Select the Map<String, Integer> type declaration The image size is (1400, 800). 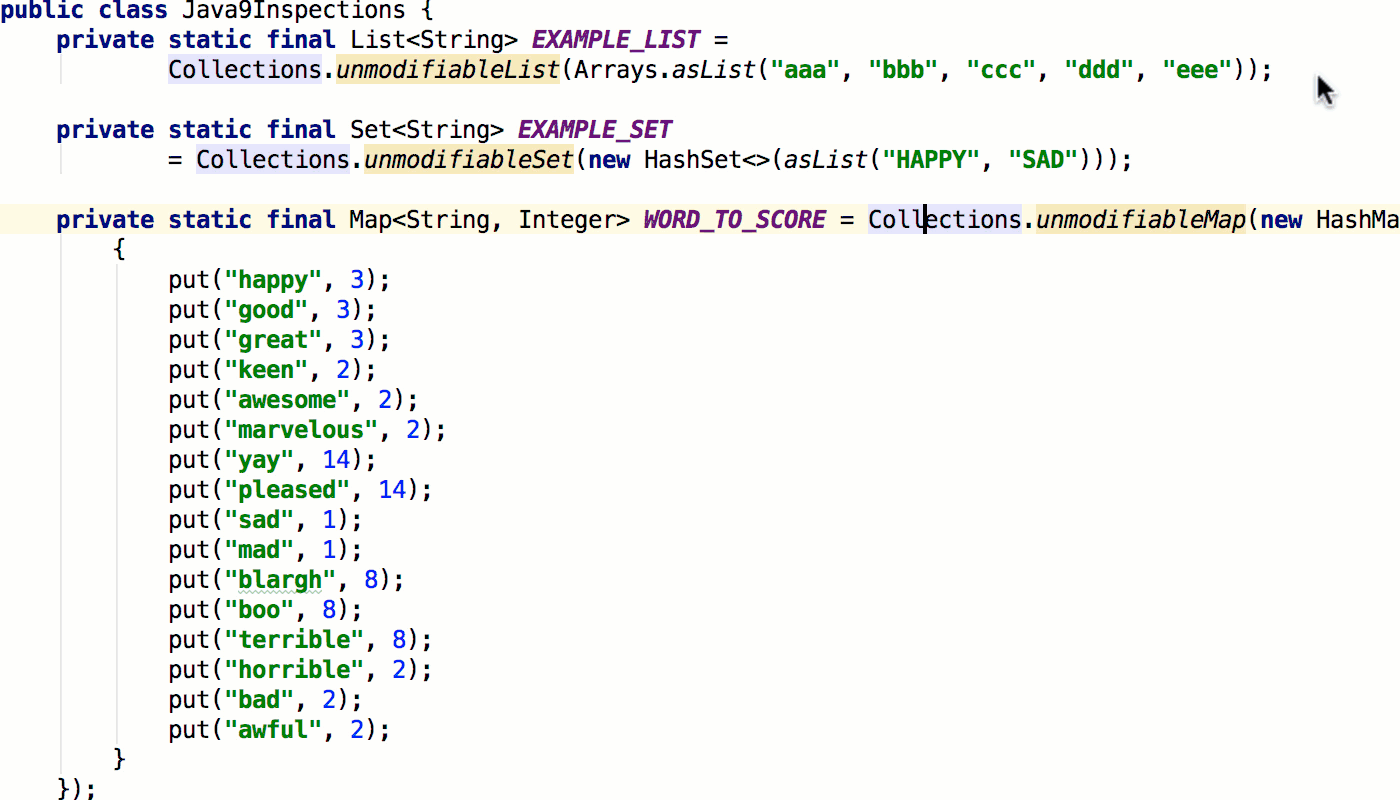pyautogui.click(x=493, y=219)
